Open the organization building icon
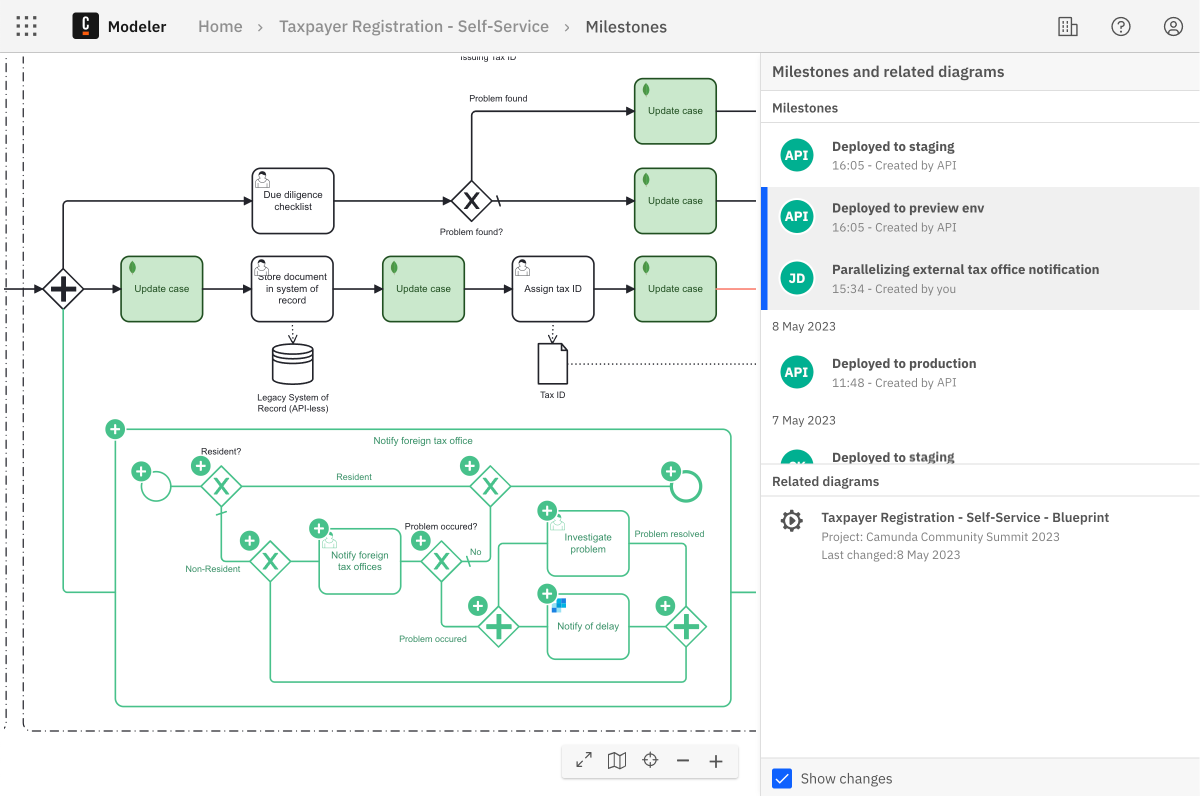The image size is (1200, 796). pos(1068,27)
